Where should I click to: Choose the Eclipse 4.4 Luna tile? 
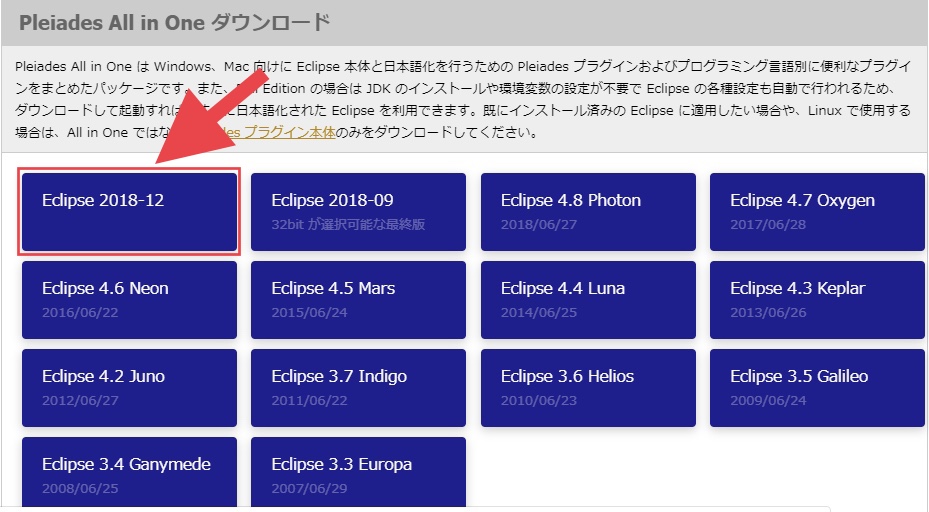click(588, 300)
